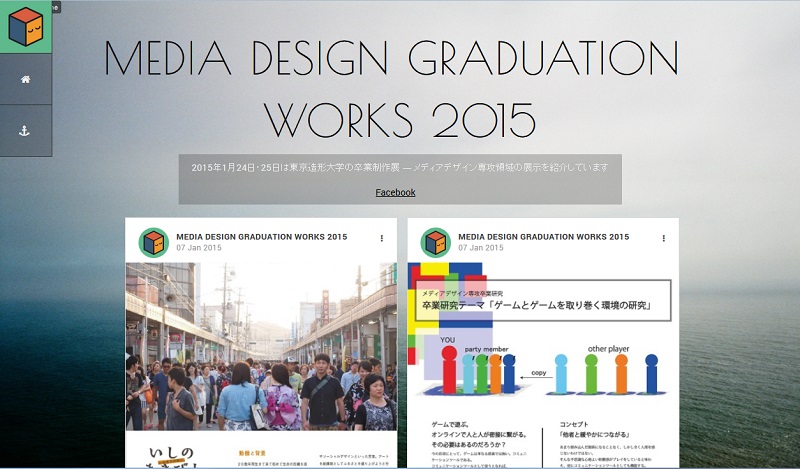
Task: Click the 07 Jan 2015 date on the game research post
Action: [481, 248]
